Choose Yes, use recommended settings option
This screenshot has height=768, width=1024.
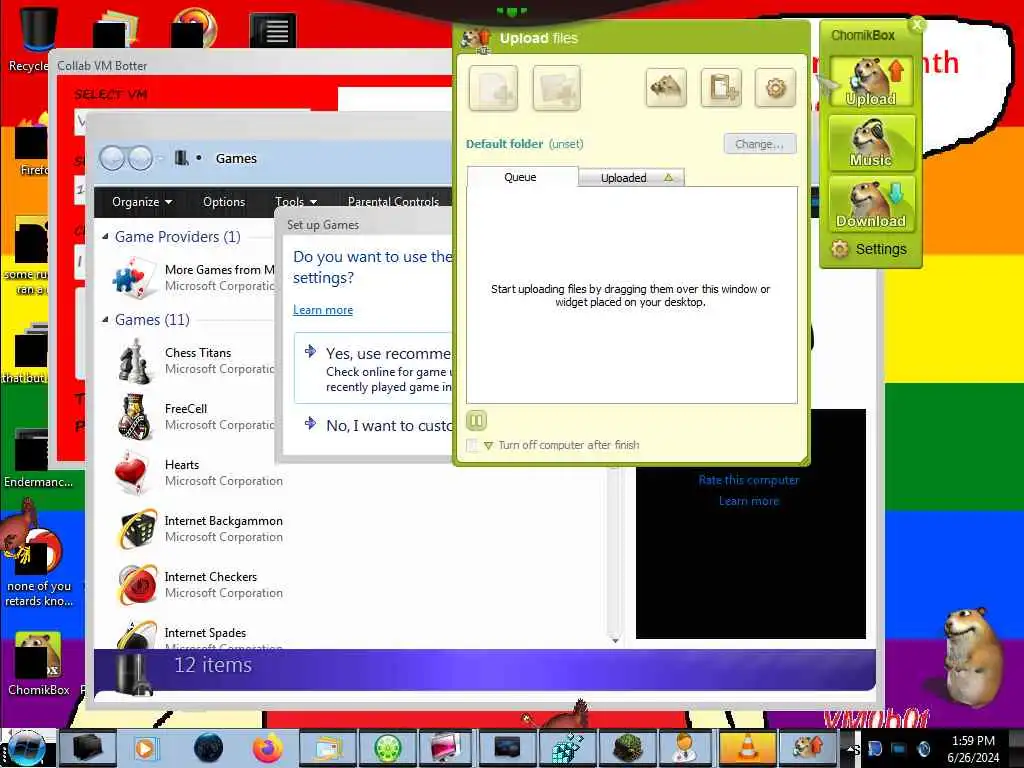pyautogui.click(x=374, y=368)
